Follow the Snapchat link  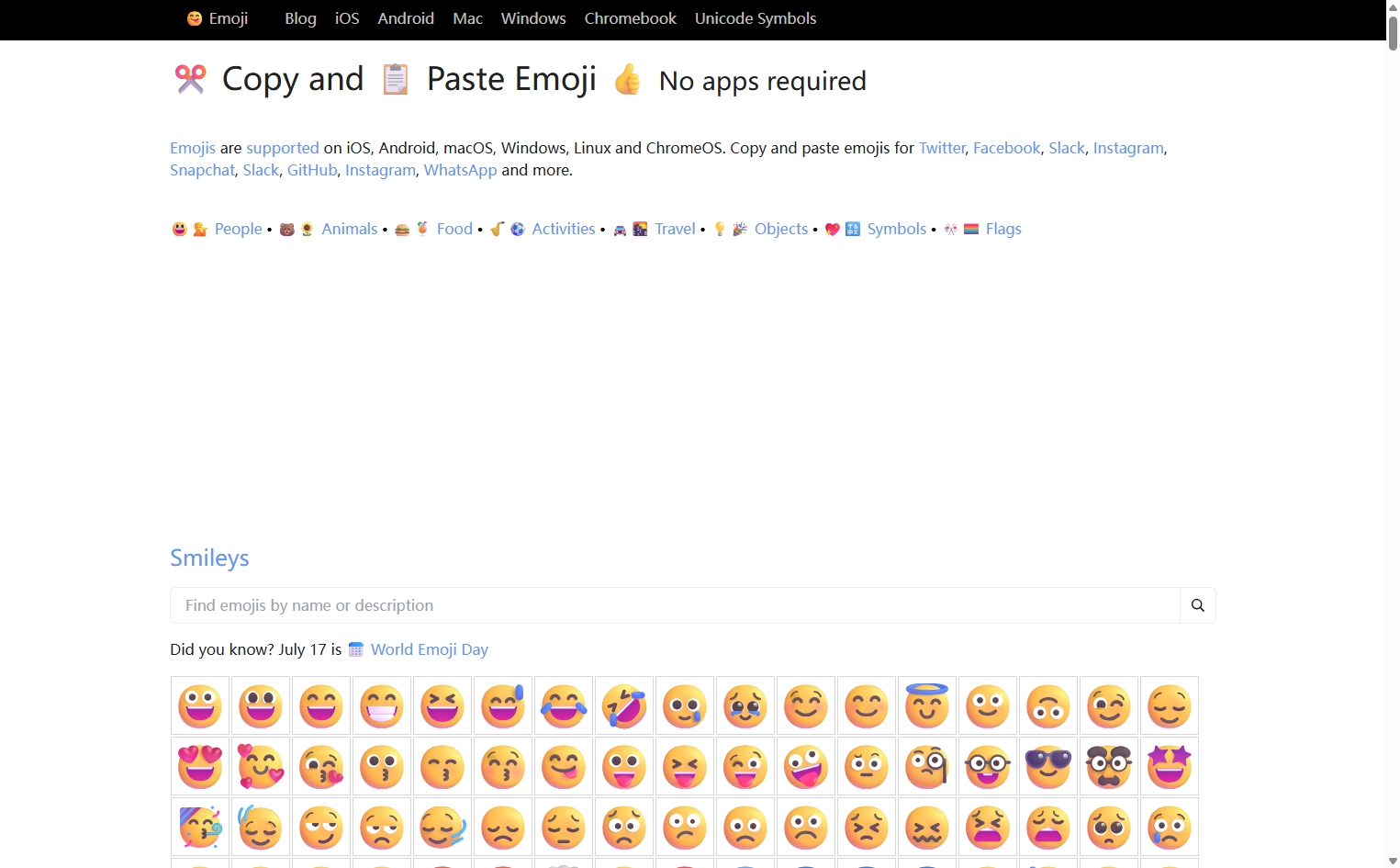(202, 170)
